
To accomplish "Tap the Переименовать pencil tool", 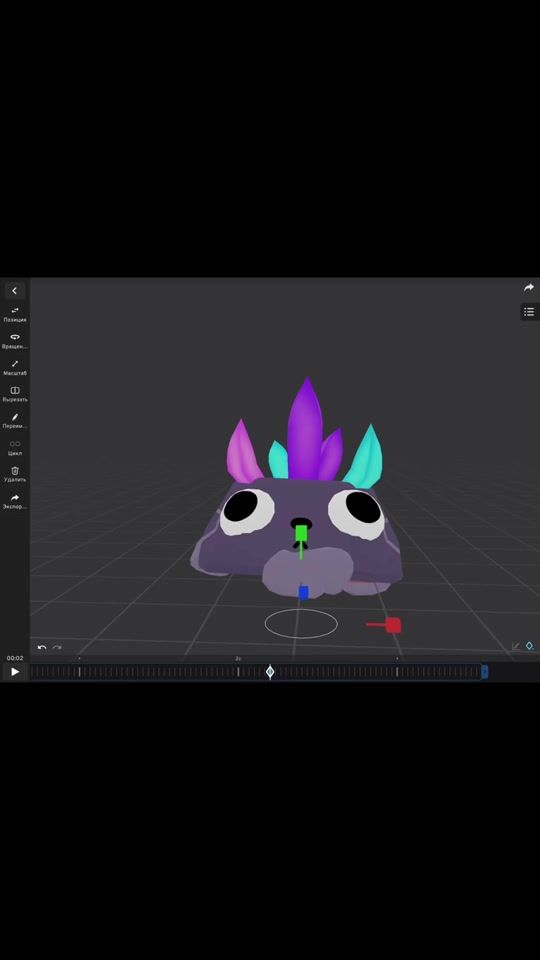I will point(15,421).
